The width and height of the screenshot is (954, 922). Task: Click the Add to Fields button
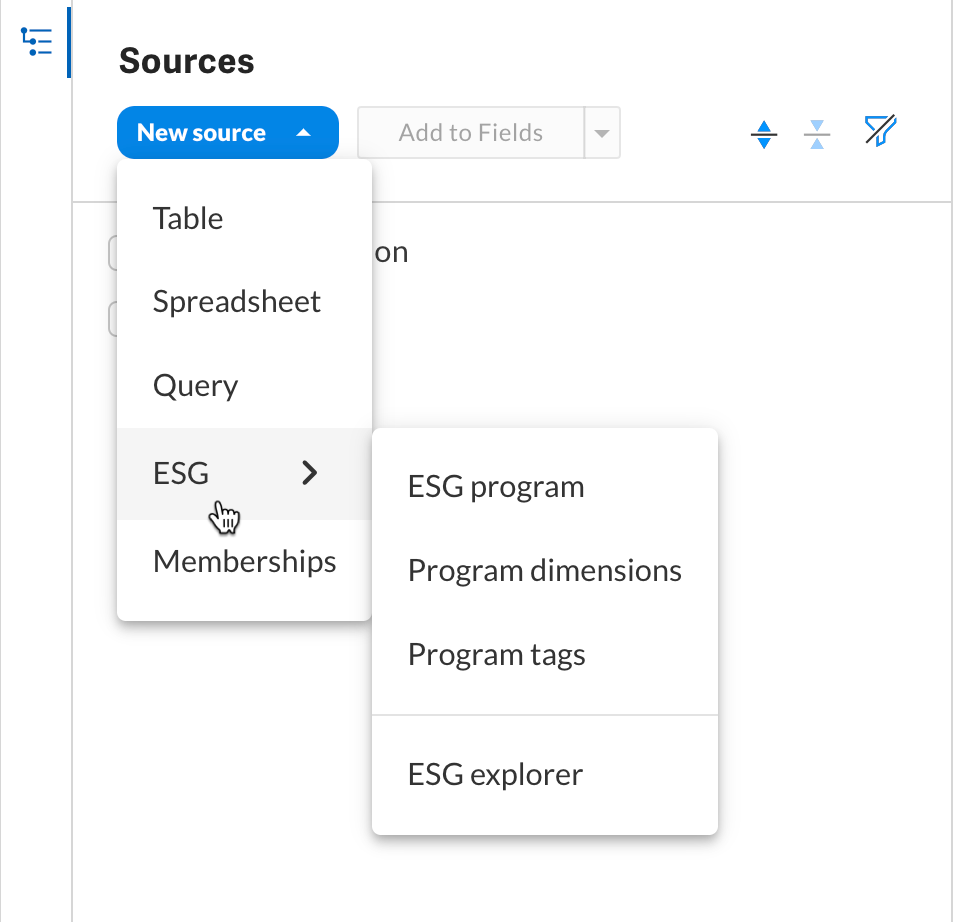coord(471,133)
